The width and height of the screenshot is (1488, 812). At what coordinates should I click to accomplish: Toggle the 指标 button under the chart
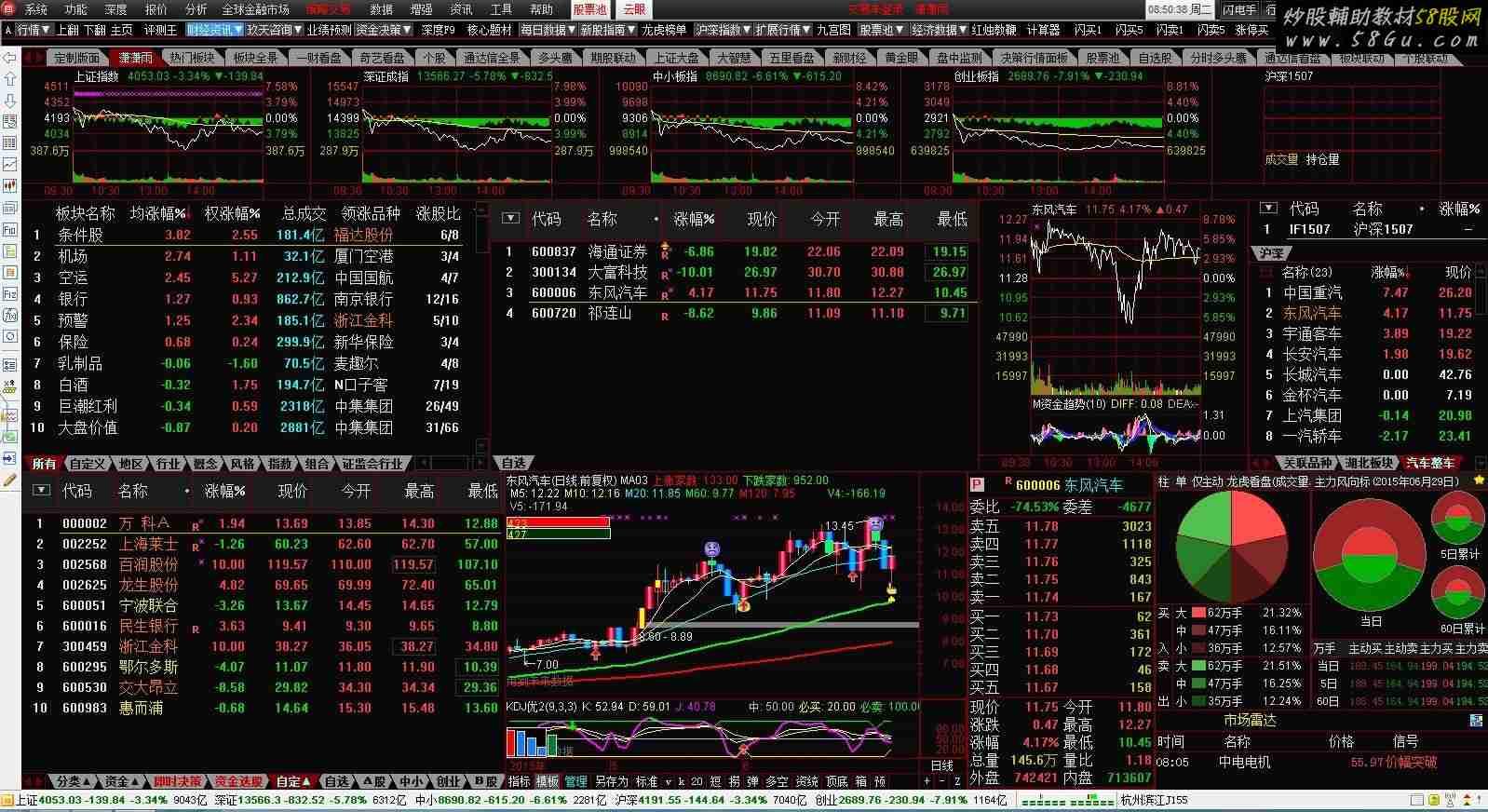click(519, 781)
